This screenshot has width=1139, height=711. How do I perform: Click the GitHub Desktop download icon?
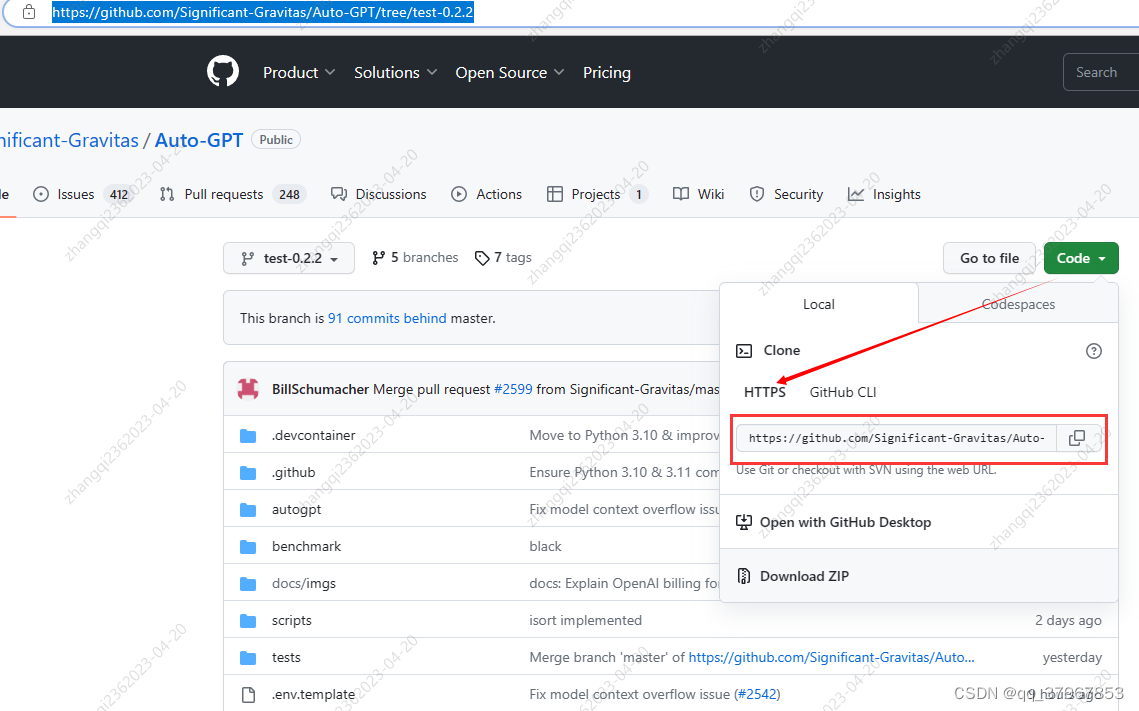pyautogui.click(x=744, y=522)
